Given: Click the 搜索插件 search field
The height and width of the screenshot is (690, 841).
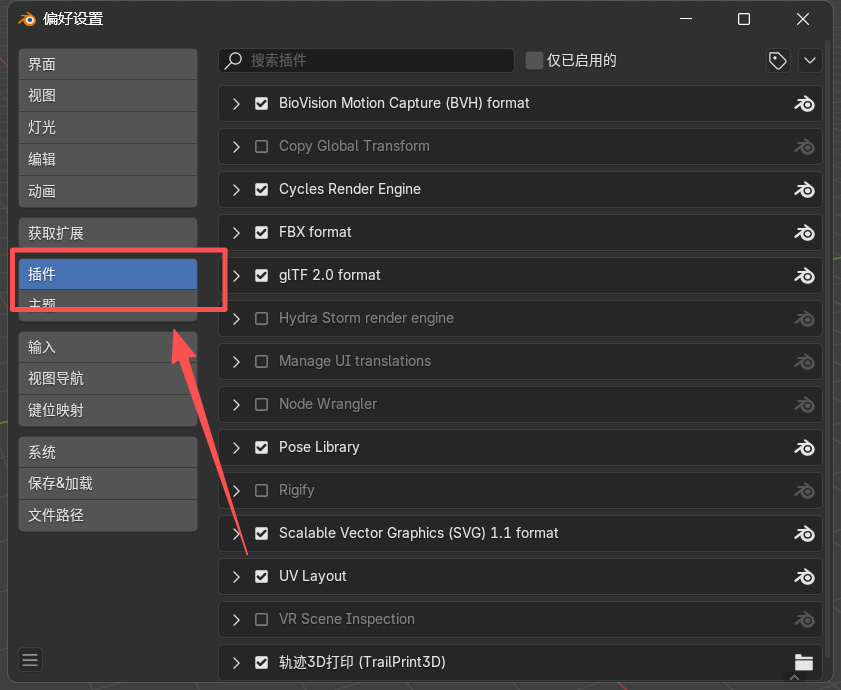Looking at the screenshot, I should pyautogui.click(x=366, y=60).
